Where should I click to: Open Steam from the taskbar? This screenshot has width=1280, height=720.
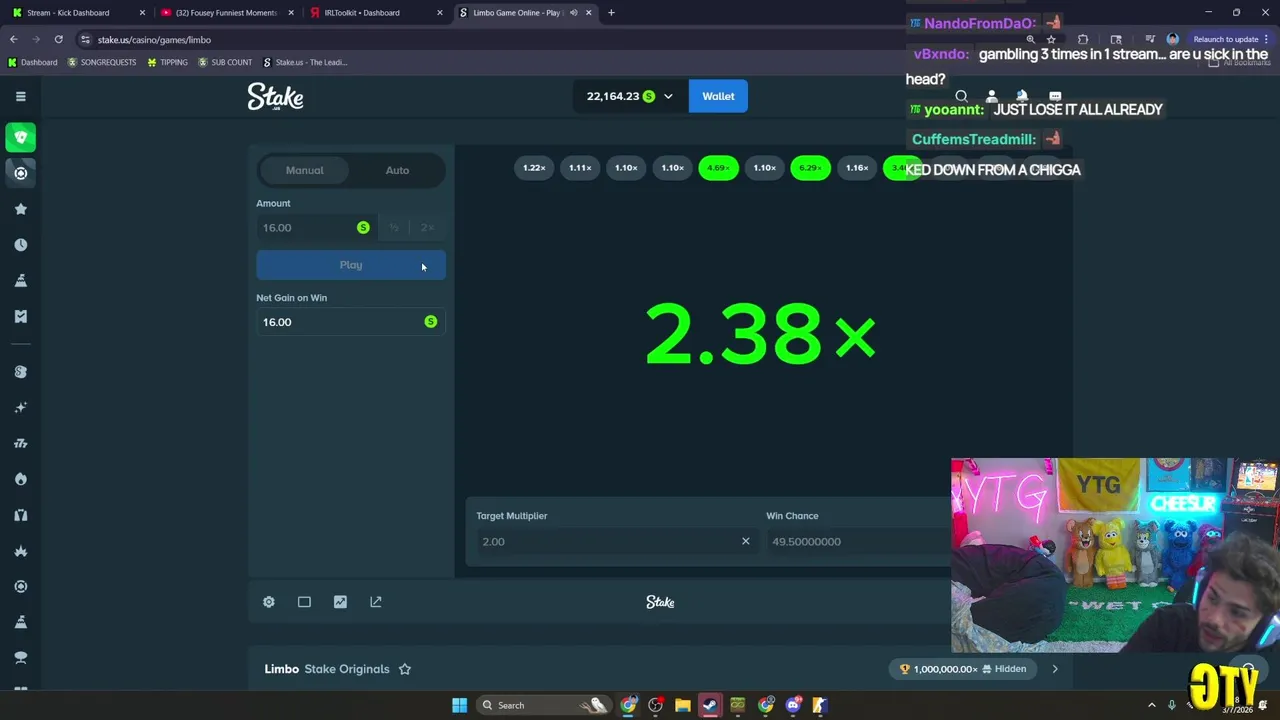point(709,705)
